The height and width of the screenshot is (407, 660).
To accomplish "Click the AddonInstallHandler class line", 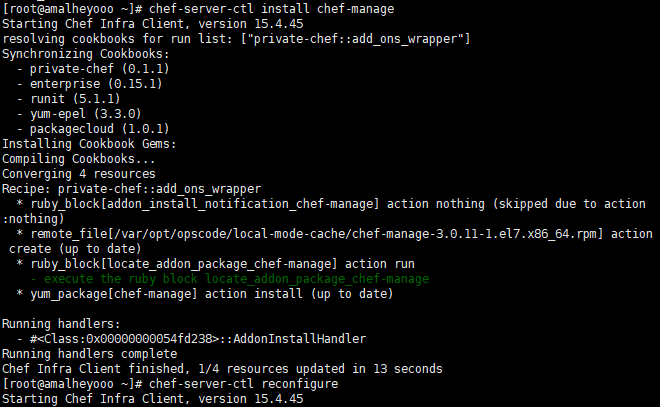I will click(191, 339).
